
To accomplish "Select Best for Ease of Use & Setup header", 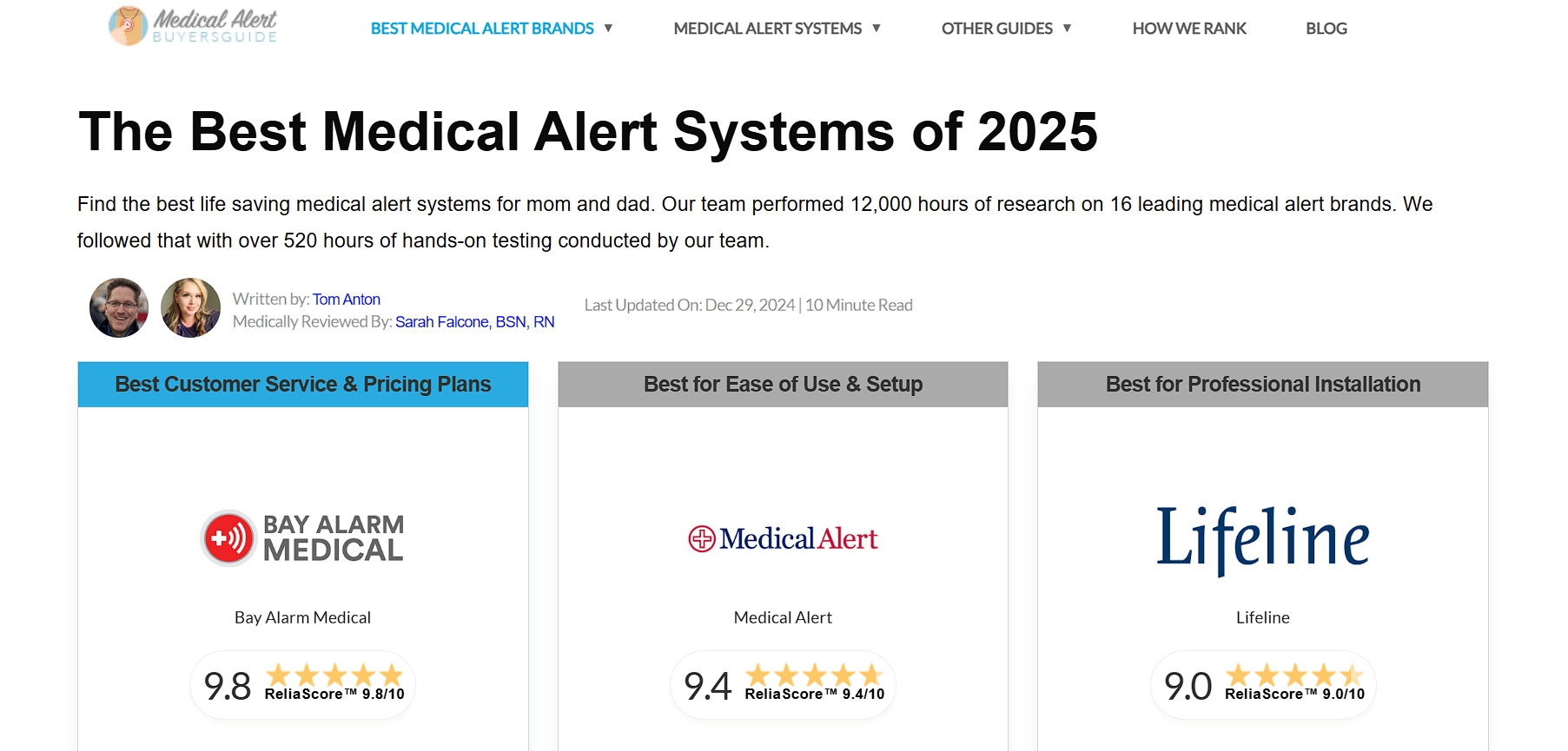I will coord(783,385).
